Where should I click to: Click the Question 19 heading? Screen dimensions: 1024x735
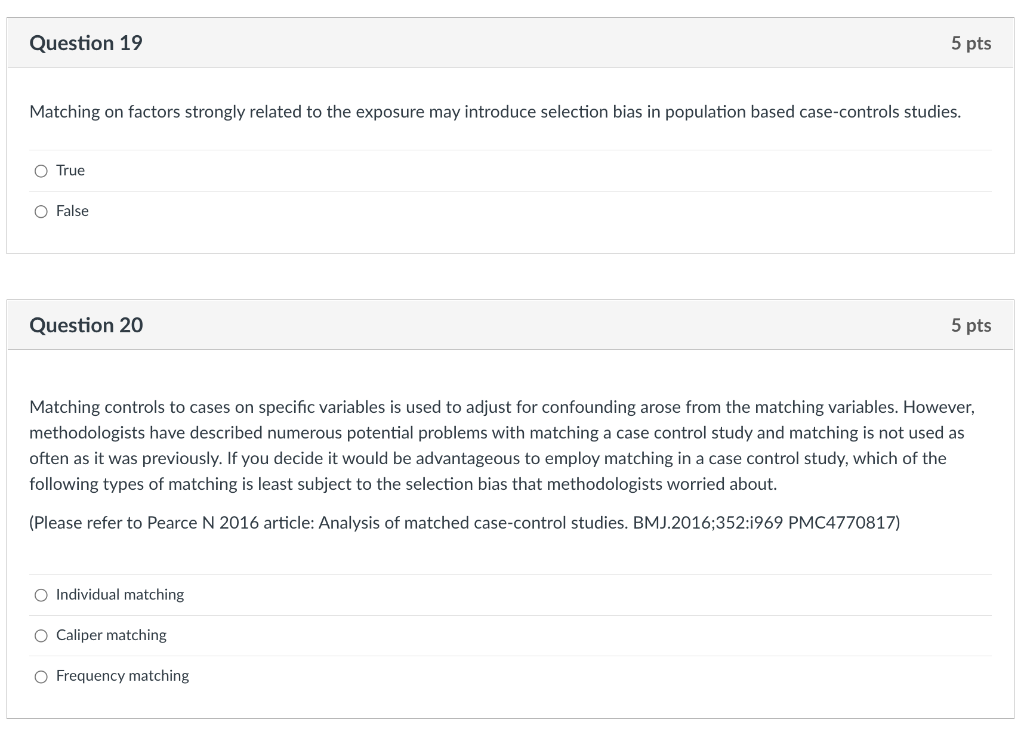point(86,43)
